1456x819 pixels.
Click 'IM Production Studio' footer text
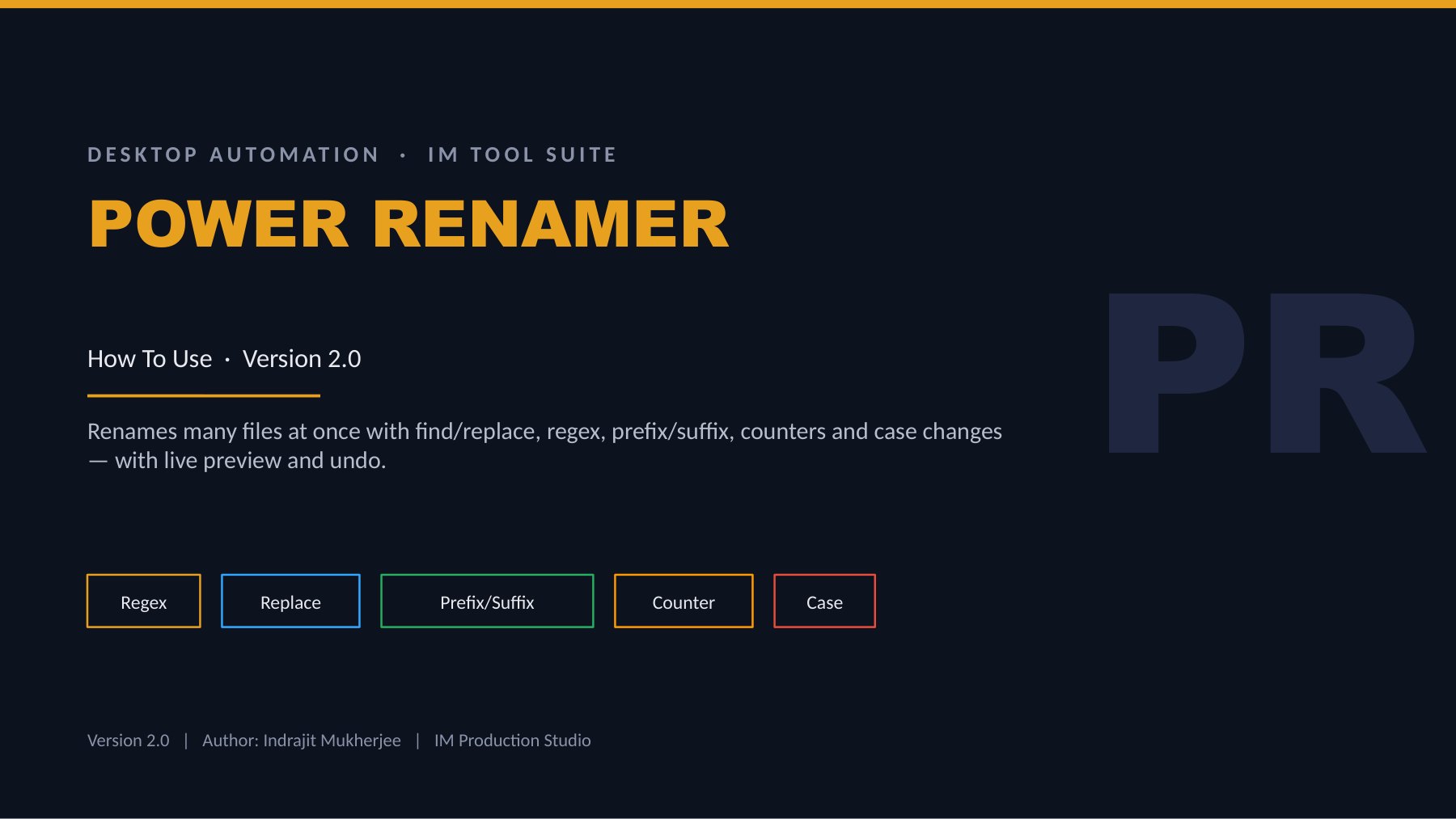512,740
